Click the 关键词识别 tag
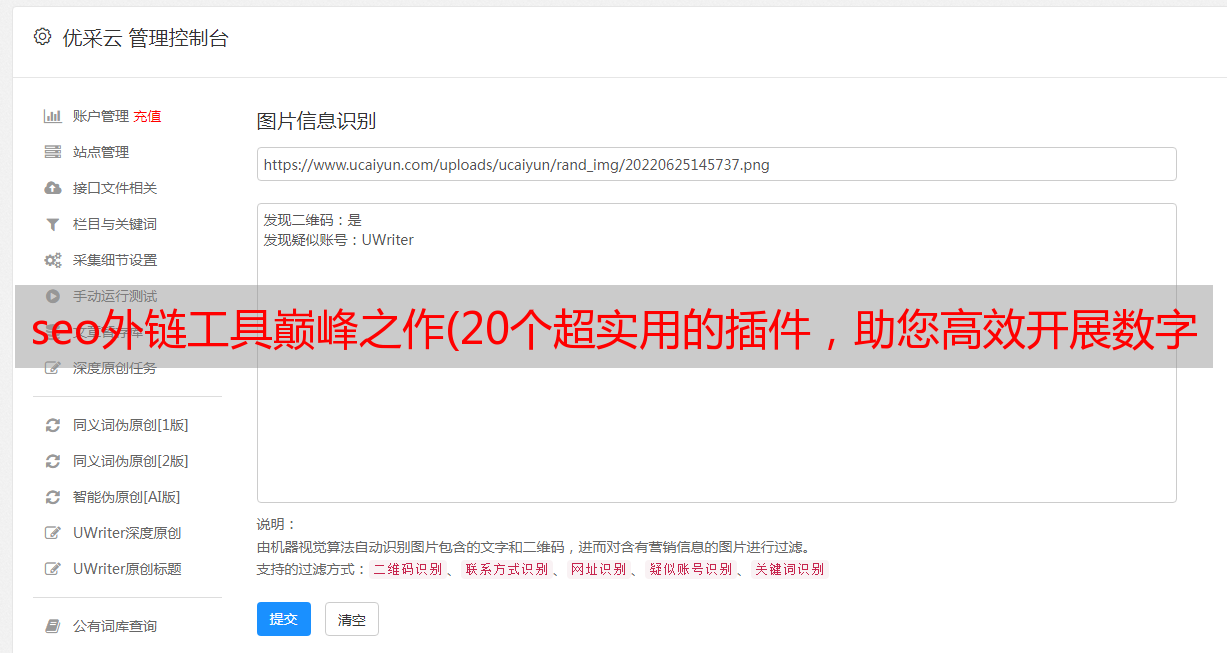 pyautogui.click(x=789, y=569)
